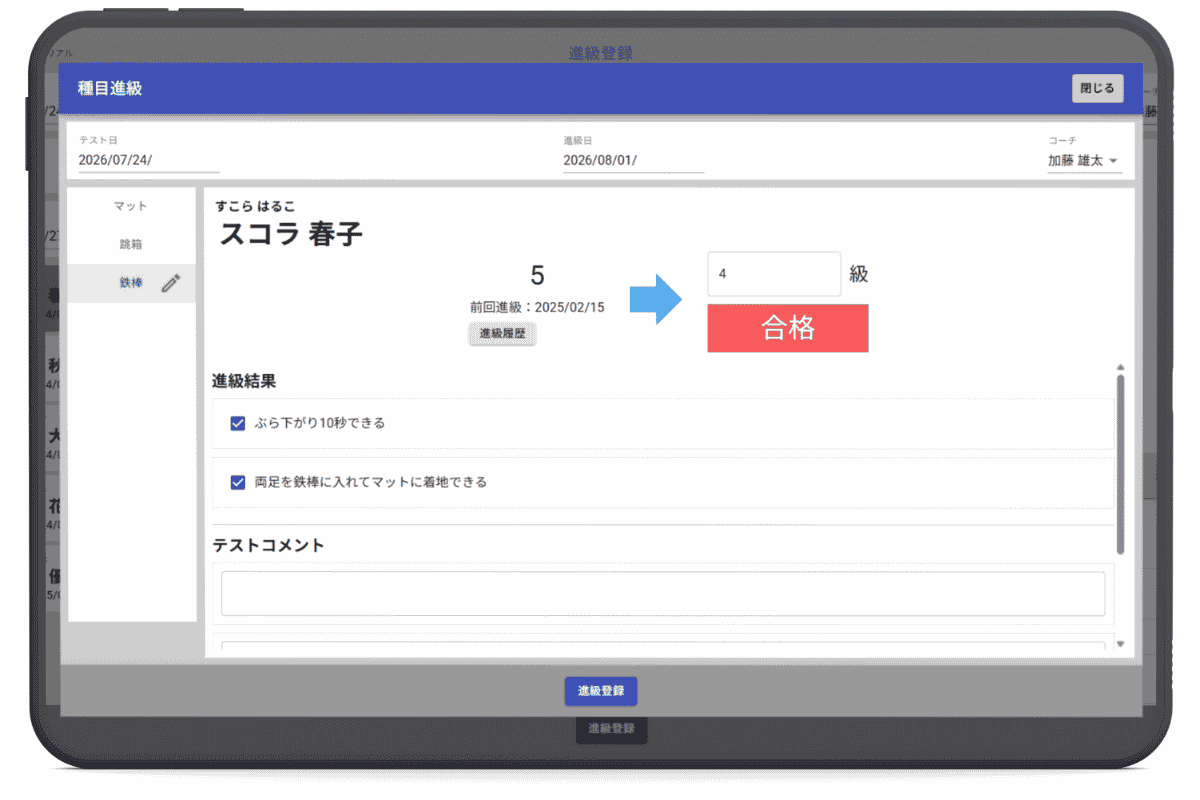This screenshot has height=800, width=1200.
Task: Click the テストコメント section heading
Action: (268, 545)
